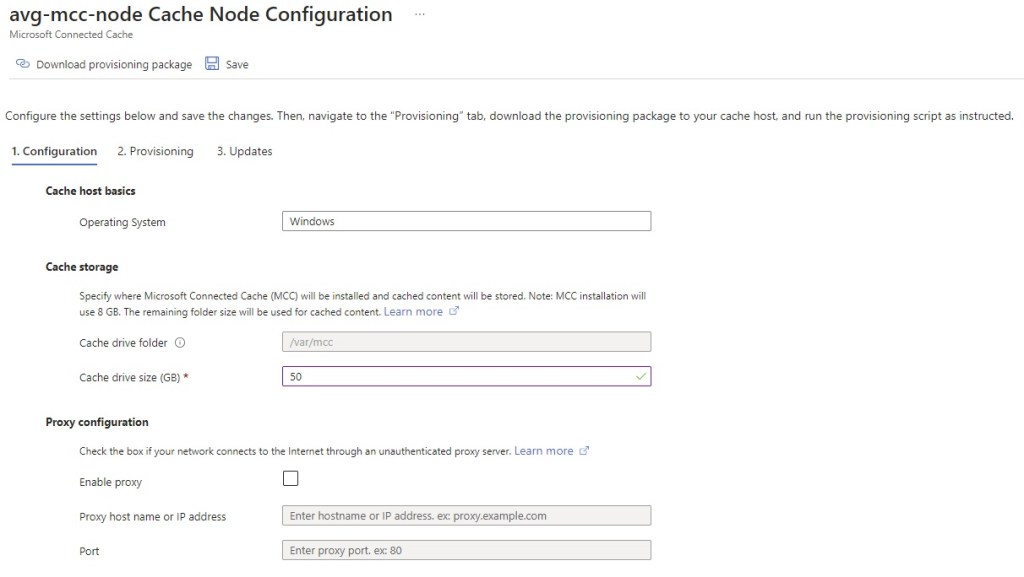Viewport: 1024px width, 577px height.
Task: Follow the Learn more link about proxy servers
Action: tap(543, 451)
